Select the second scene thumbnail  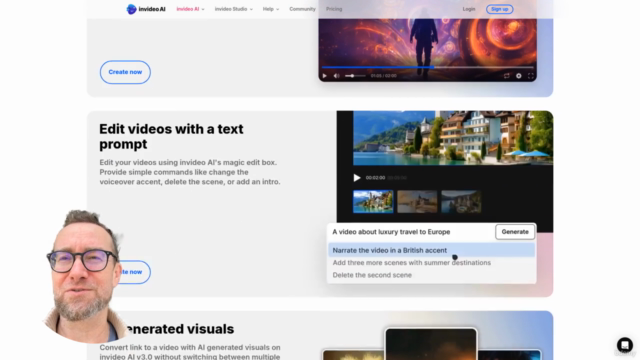(417, 202)
